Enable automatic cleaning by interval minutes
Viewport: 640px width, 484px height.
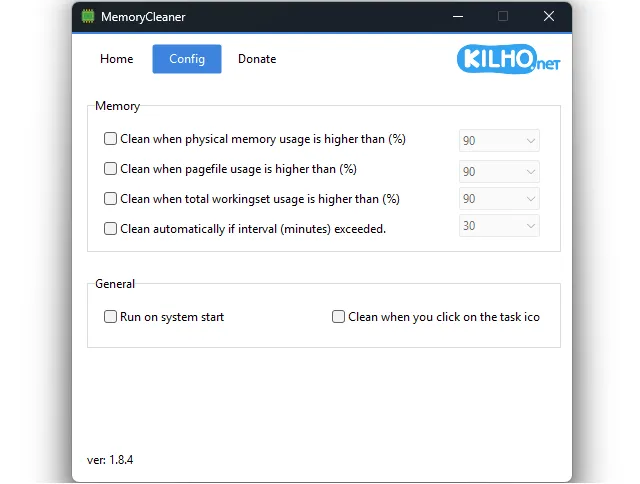coord(111,229)
